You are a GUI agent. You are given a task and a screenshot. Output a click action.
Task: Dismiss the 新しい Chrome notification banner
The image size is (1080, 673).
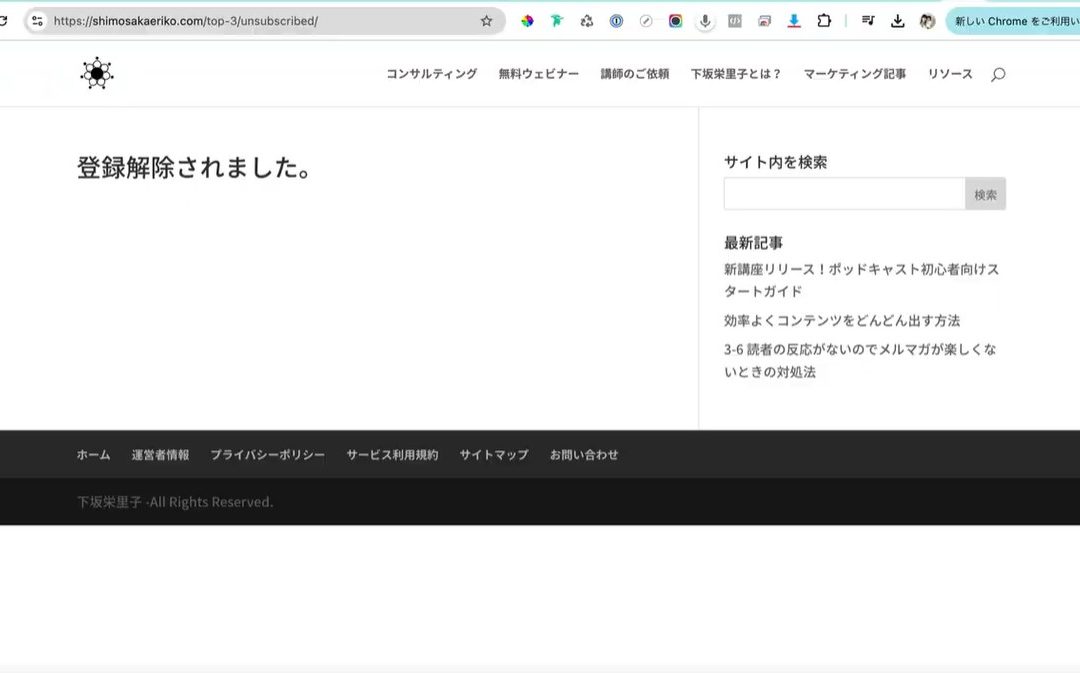[x=1020, y=20]
